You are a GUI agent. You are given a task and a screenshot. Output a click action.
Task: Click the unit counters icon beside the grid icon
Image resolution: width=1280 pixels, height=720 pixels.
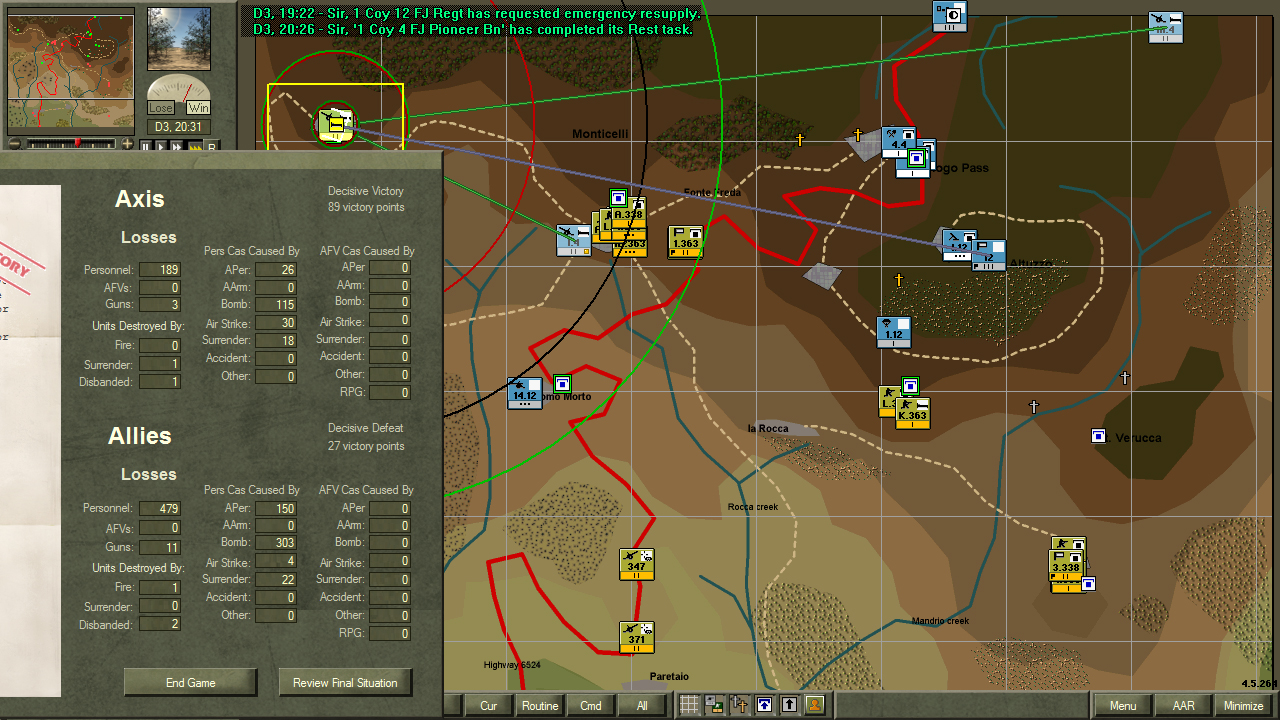click(715, 705)
